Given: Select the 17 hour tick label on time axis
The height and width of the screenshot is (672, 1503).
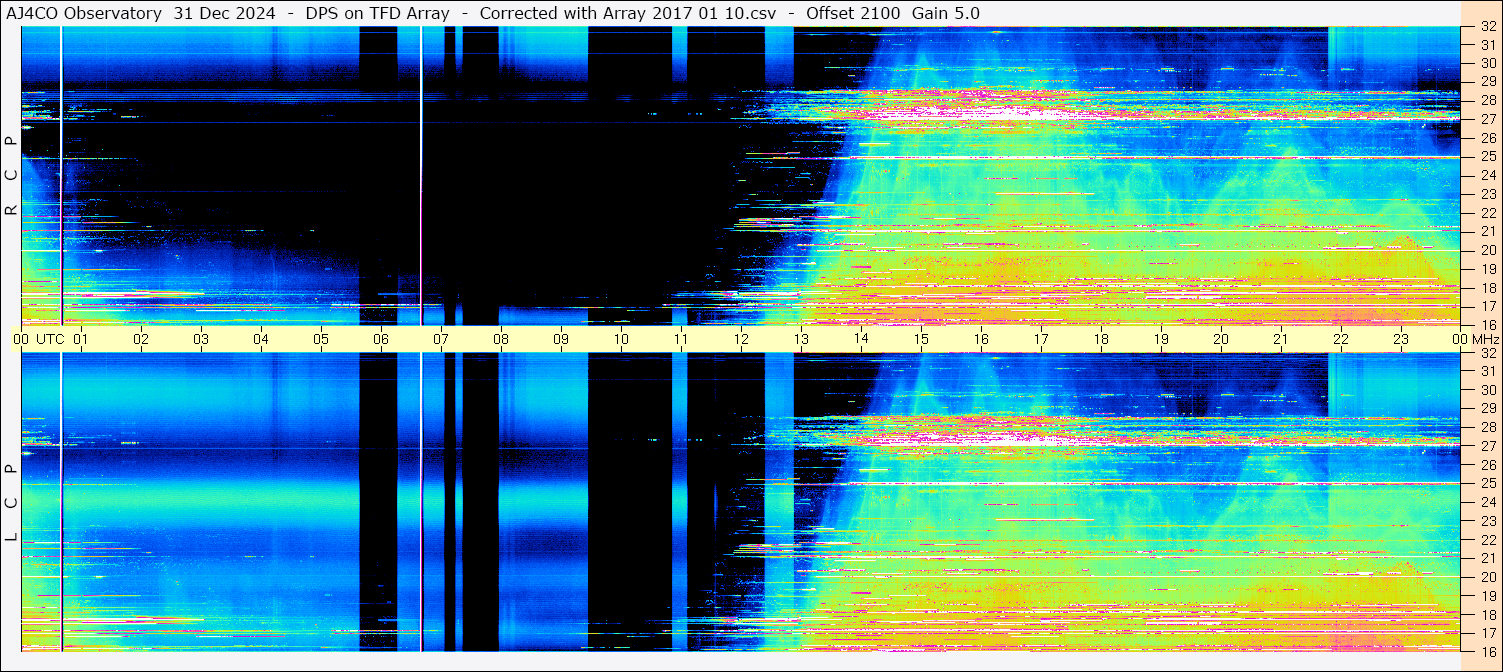Looking at the screenshot, I should pos(1041,339).
